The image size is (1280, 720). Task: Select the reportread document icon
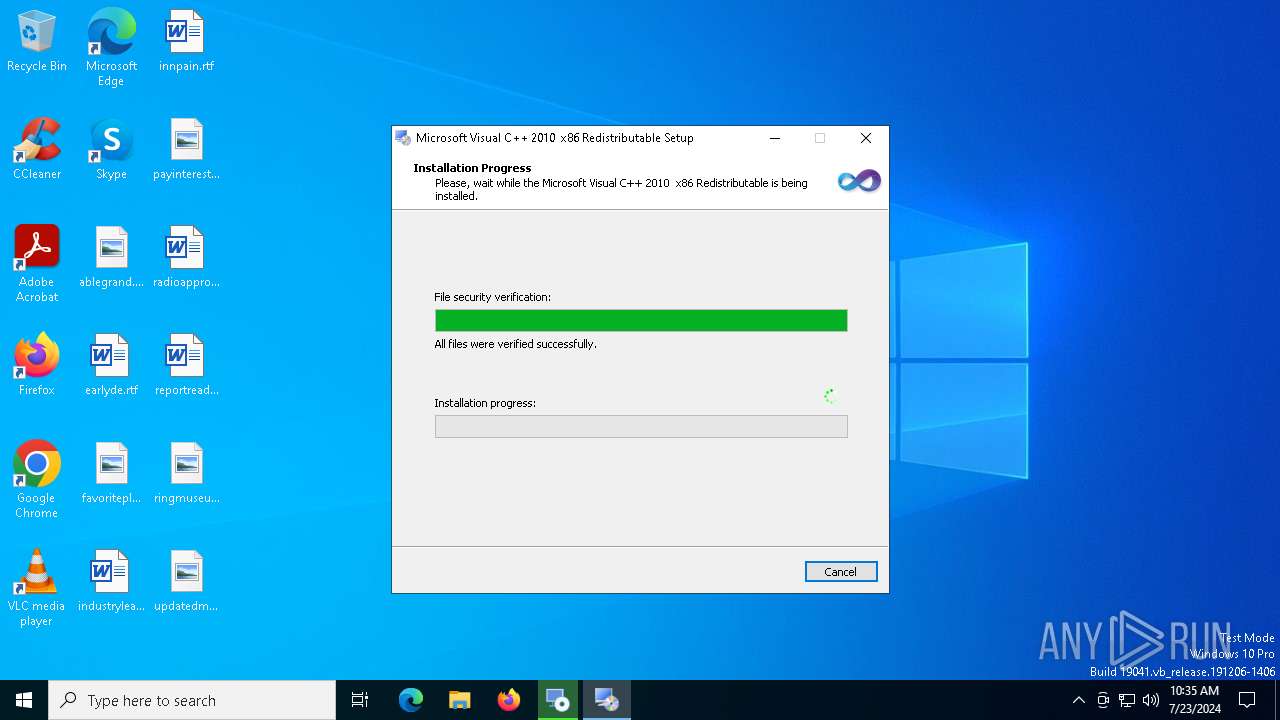pyautogui.click(x=186, y=366)
